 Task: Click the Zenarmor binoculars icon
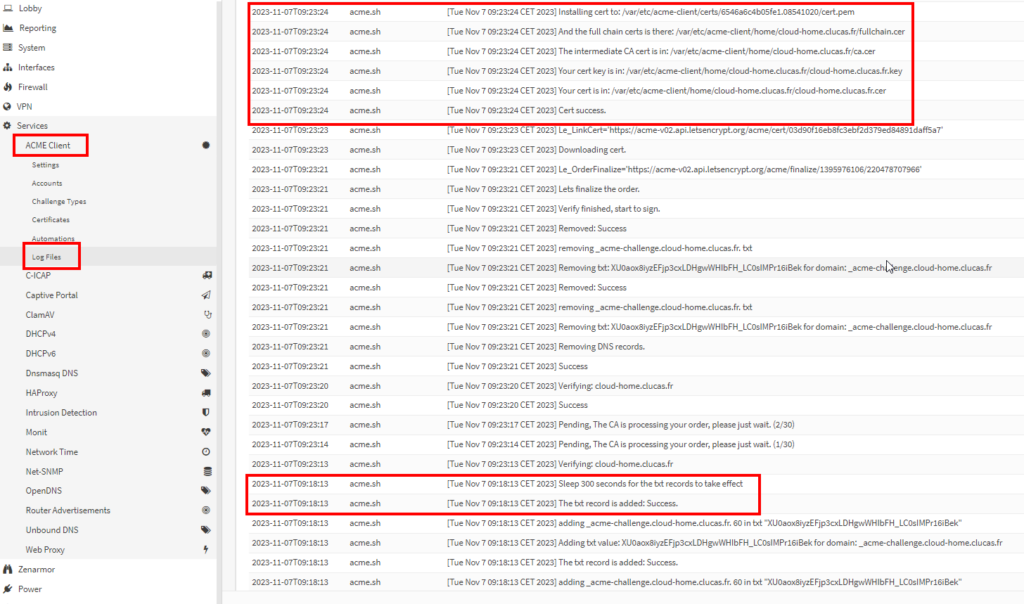coord(9,569)
